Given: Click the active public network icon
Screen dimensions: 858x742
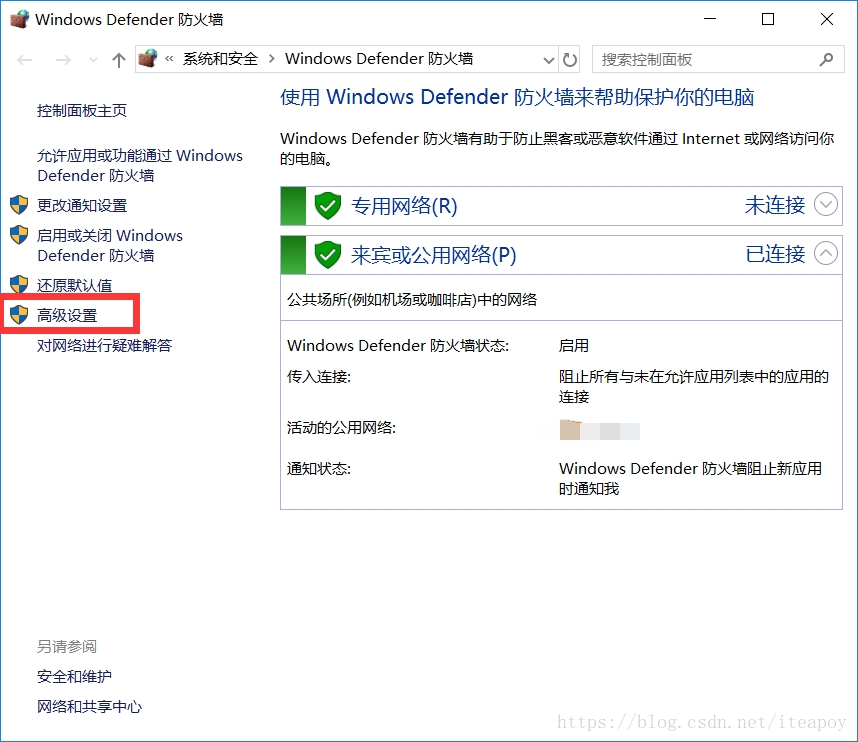Looking at the screenshot, I should click(x=570, y=430).
